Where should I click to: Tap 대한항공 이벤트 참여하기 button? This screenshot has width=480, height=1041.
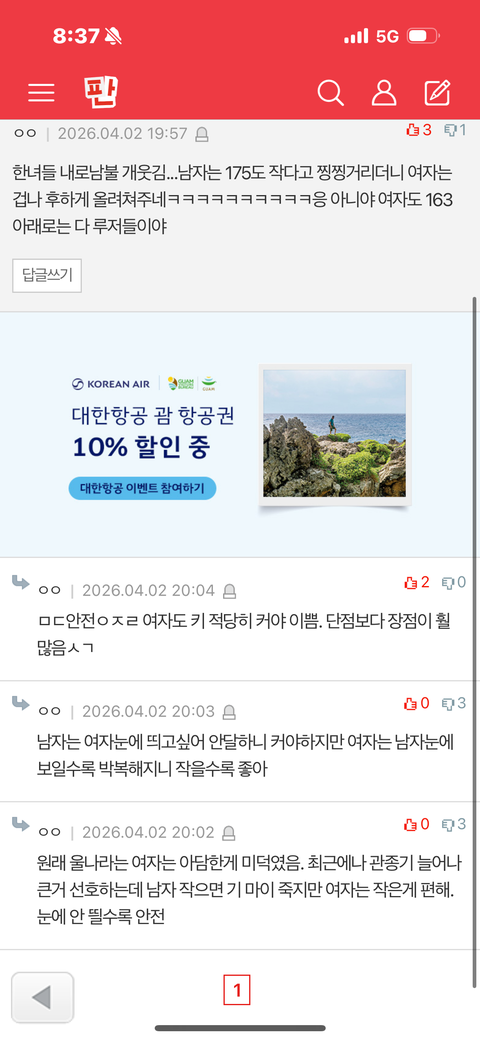point(142,489)
